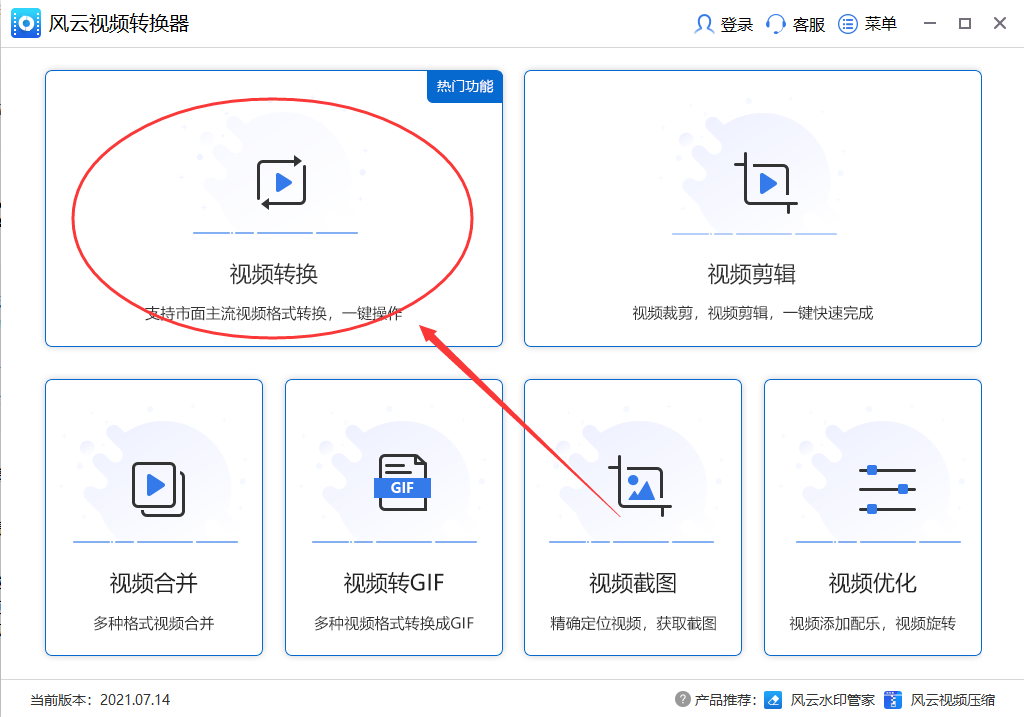The image size is (1024, 717).
Task: Click the 热门功能 hot feature badge
Action: (x=464, y=87)
